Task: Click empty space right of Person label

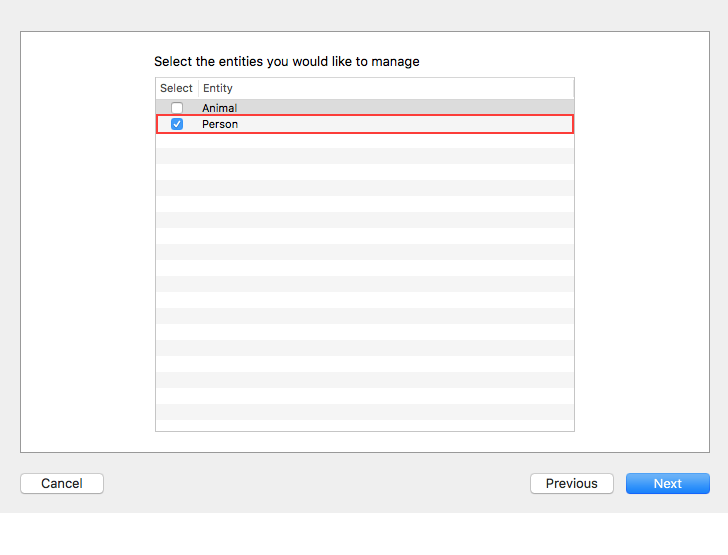Action: click(400, 124)
